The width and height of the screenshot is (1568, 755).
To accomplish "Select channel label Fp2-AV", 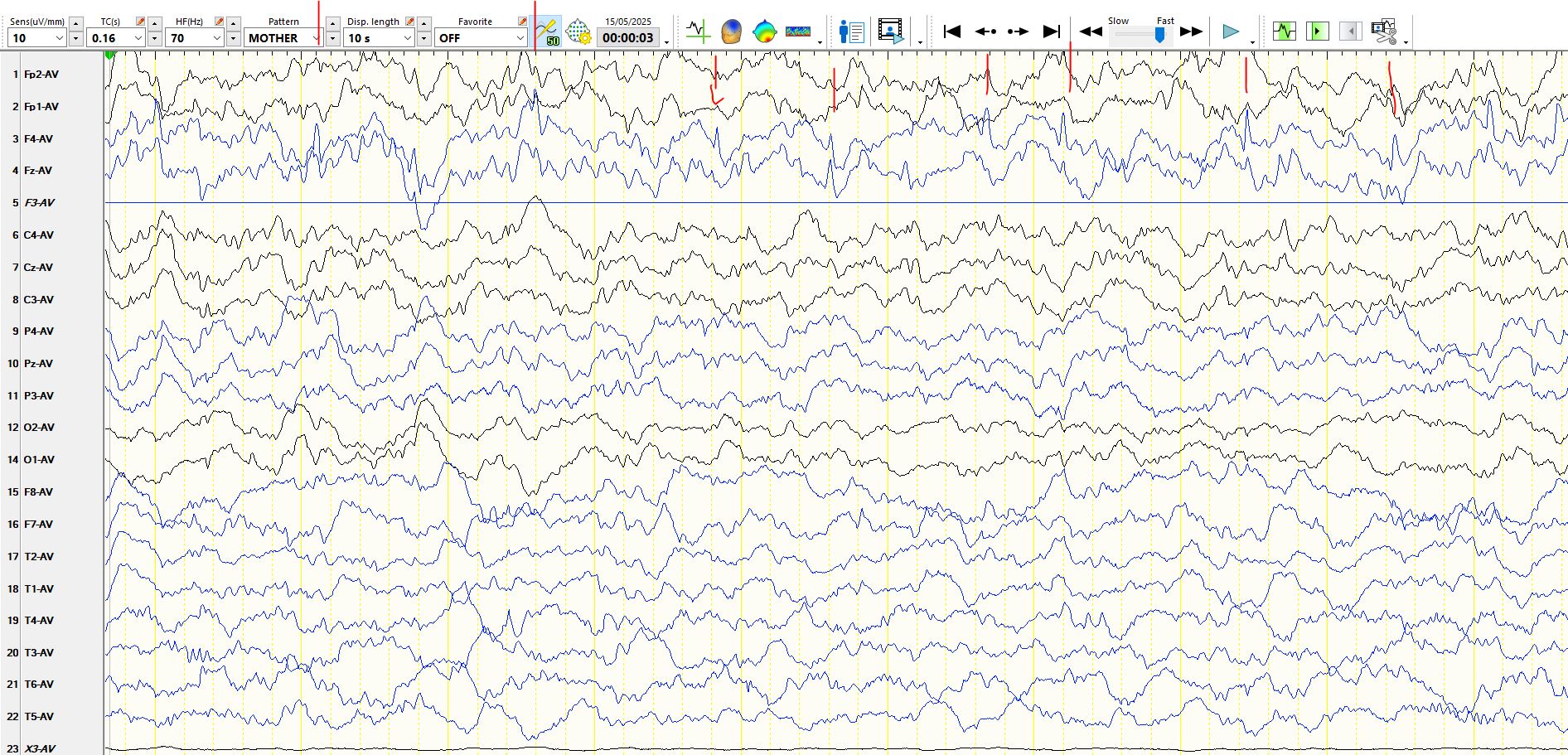I will tap(41, 75).
